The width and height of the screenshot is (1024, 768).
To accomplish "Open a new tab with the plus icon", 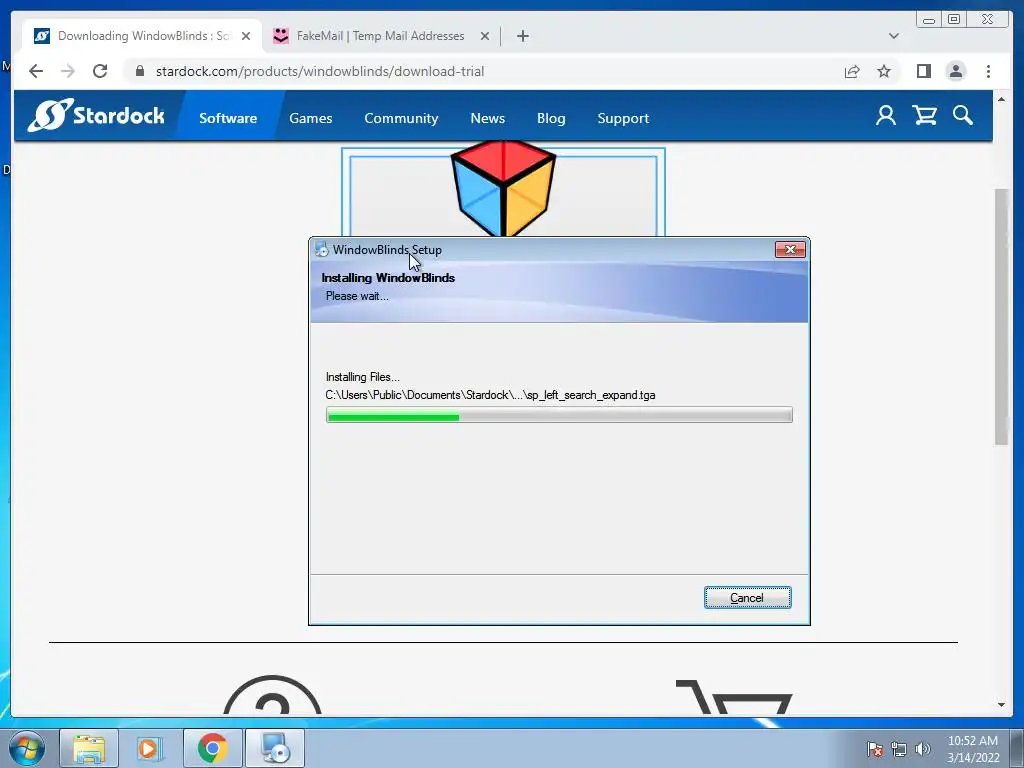I will click(x=522, y=36).
